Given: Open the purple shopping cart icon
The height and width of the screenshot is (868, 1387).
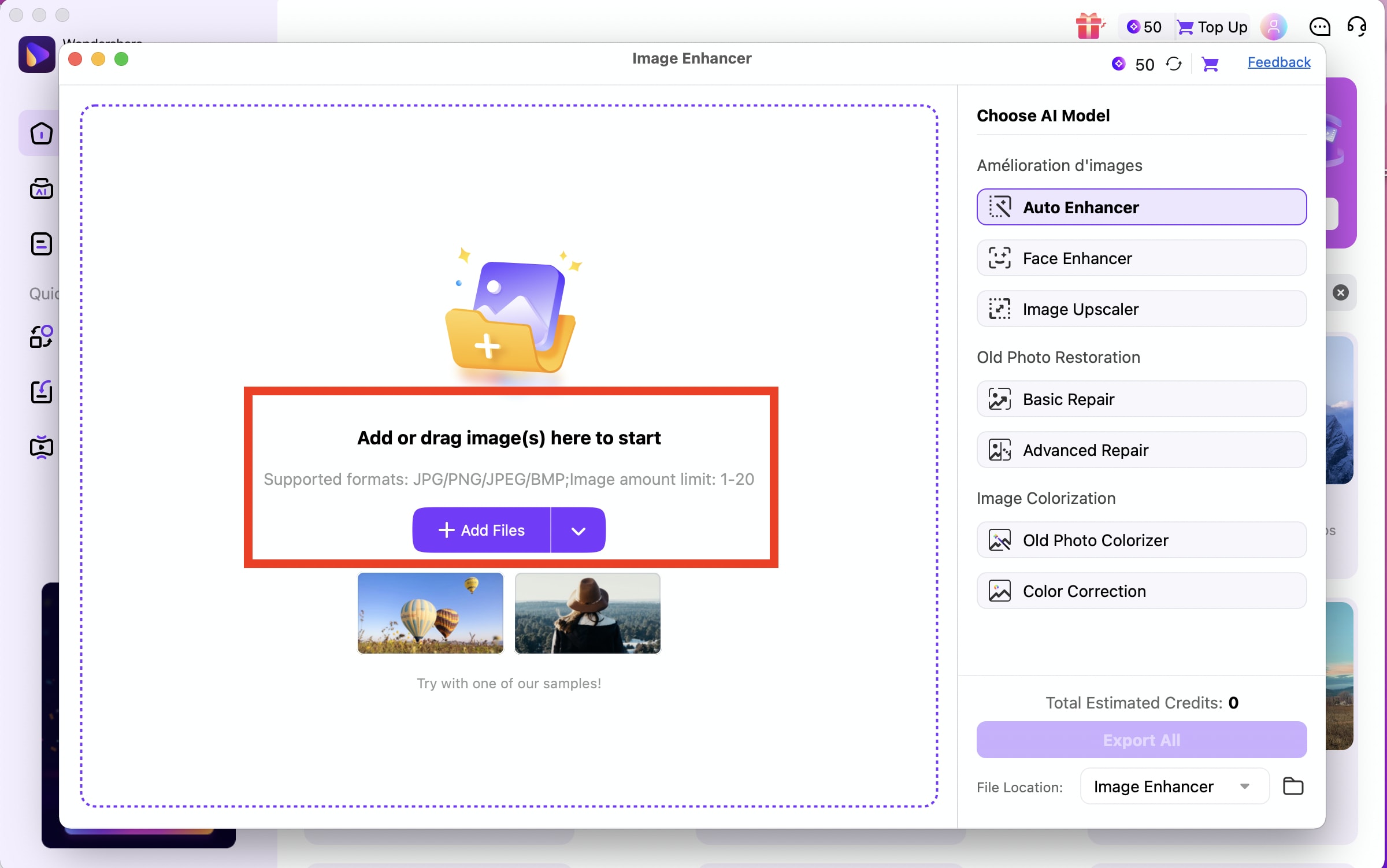Looking at the screenshot, I should pos(1210,64).
